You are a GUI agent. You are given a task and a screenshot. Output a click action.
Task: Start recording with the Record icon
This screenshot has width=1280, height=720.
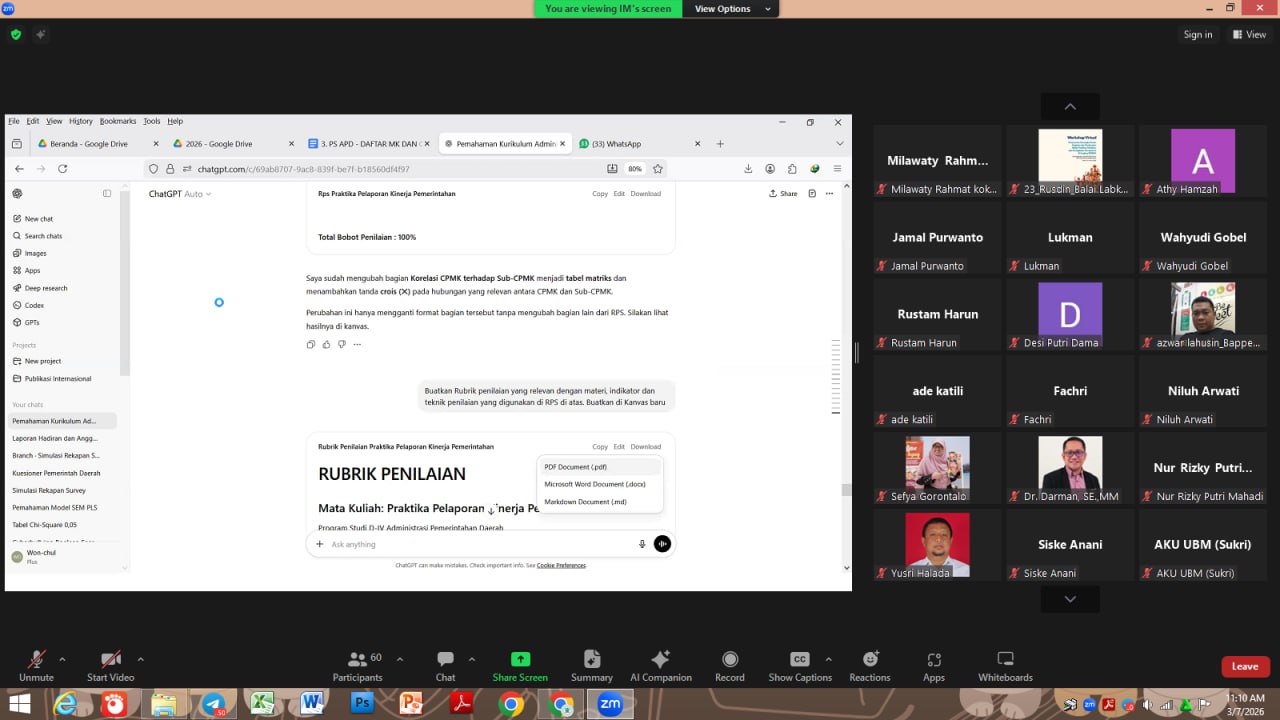(730, 665)
